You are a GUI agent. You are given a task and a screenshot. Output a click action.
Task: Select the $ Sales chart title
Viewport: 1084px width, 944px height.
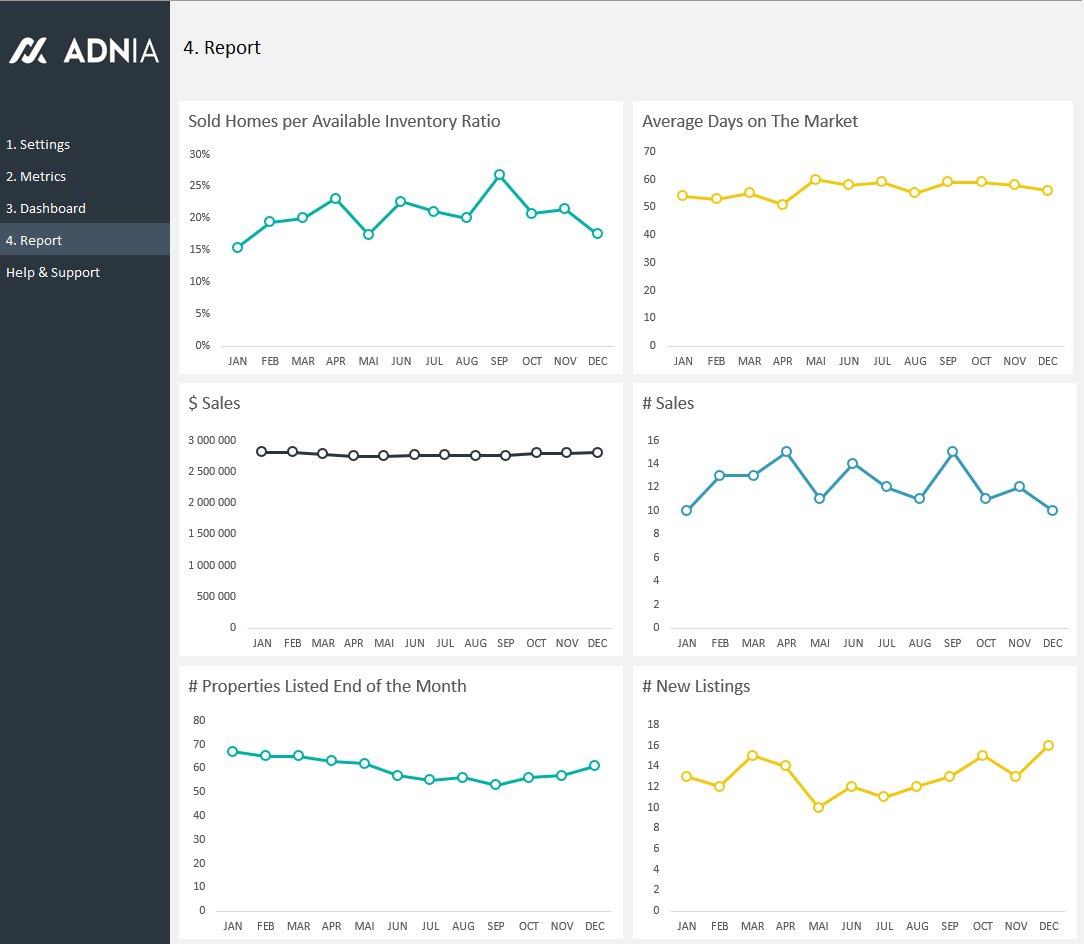tap(214, 403)
